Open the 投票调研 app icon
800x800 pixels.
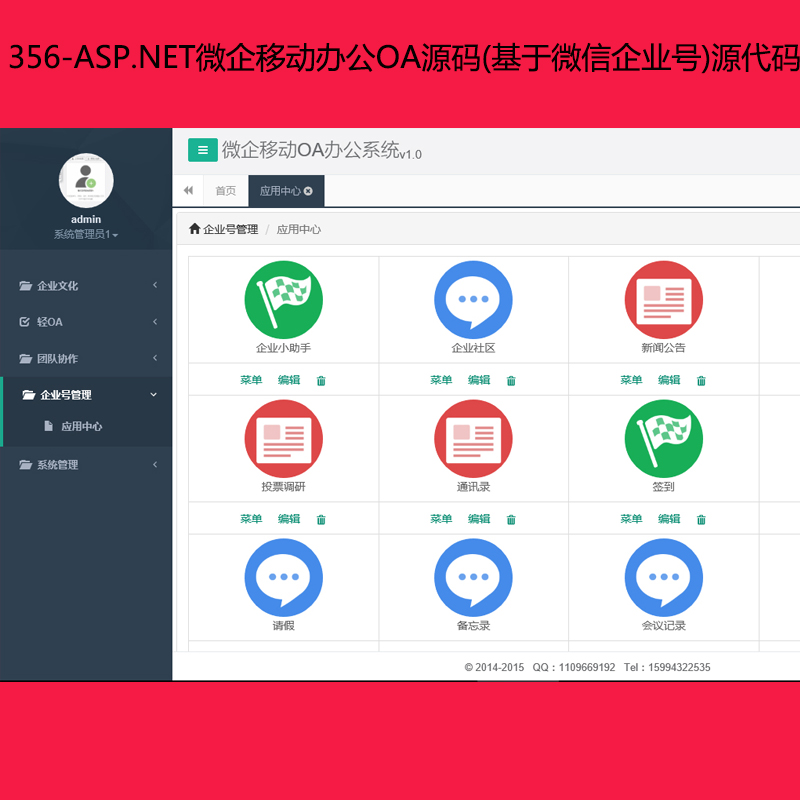(284, 438)
